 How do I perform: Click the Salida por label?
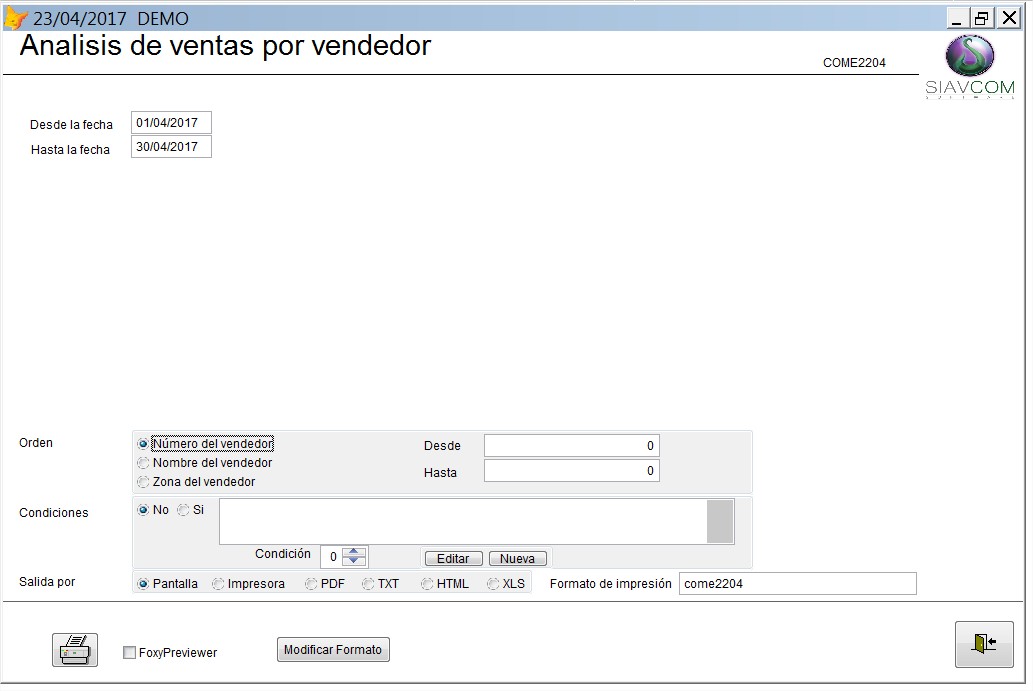click(x=47, y=582)
